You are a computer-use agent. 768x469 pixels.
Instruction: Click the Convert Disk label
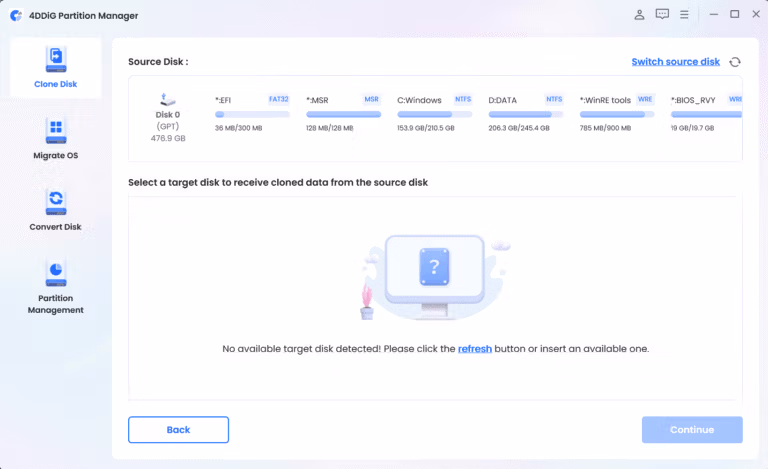tap(55, 227)
